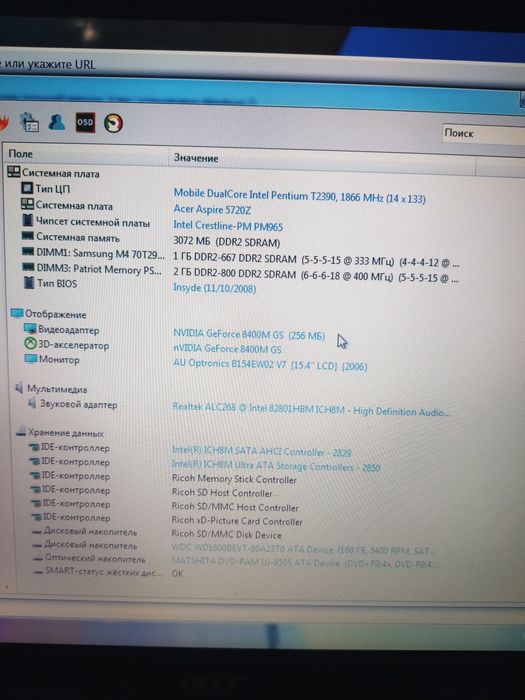Image resolution: width=525 pixels, height=700 pixels.
Task: Select the Ricoh xD-Picture Card Controller value
Action: click(237, 521)
